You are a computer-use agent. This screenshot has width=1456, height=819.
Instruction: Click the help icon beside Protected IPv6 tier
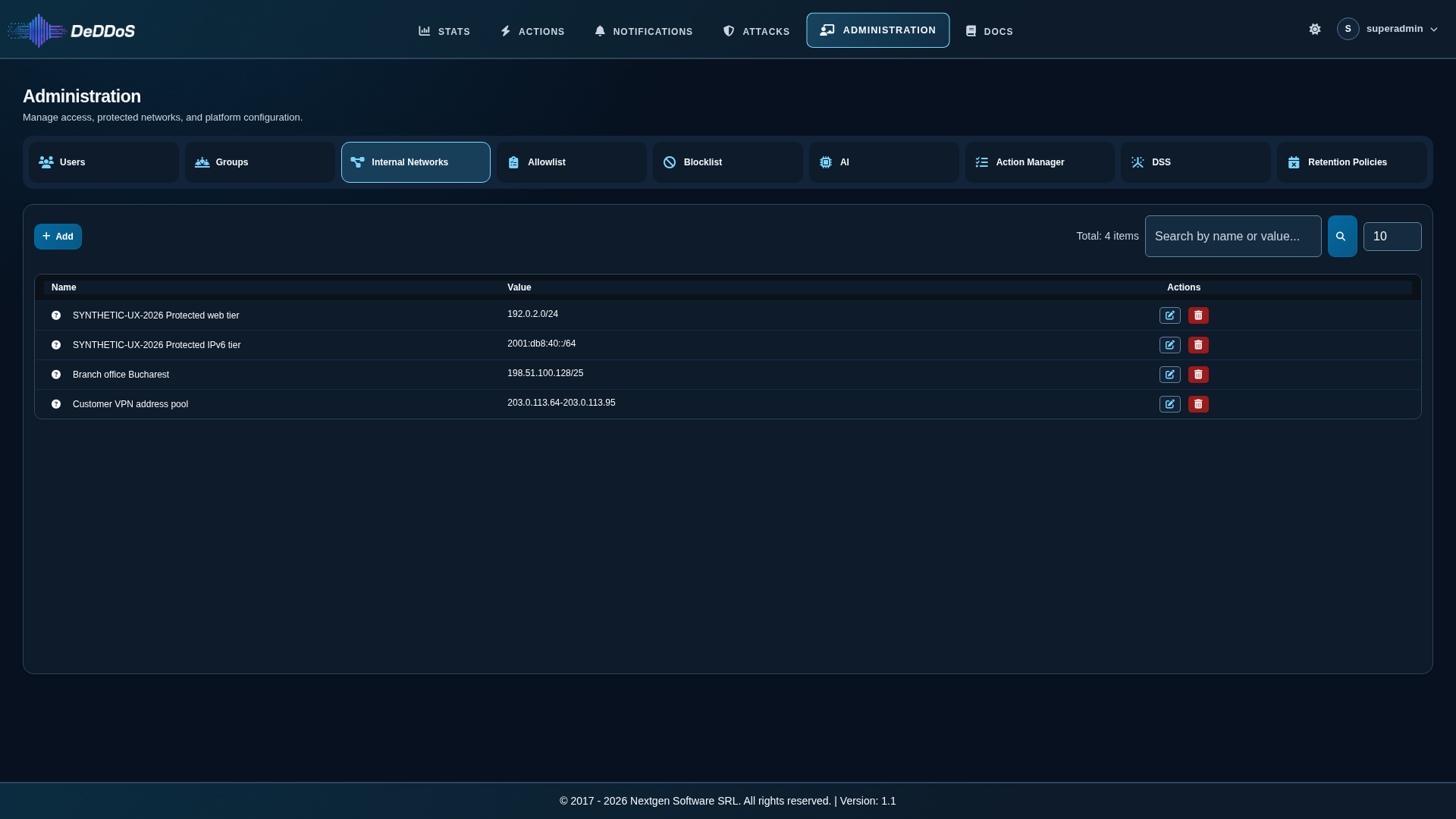(x=56, y=345)
